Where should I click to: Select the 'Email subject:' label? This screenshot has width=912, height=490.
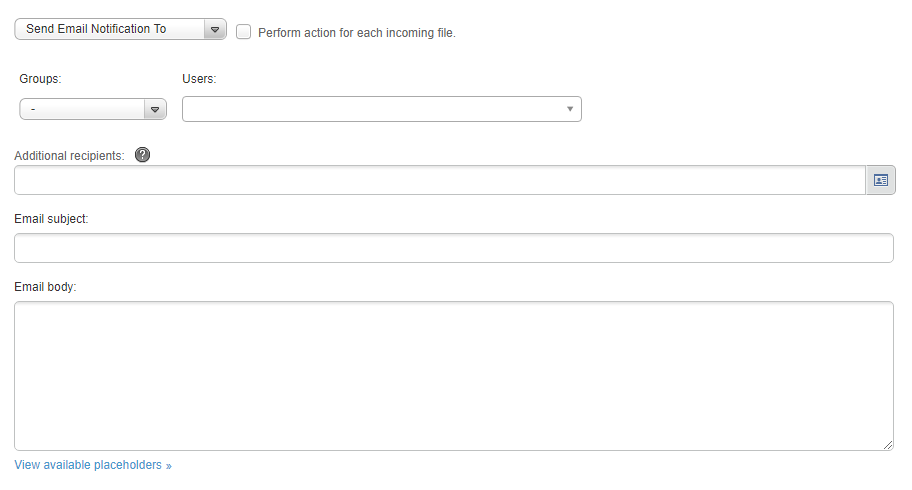point(51,219)
